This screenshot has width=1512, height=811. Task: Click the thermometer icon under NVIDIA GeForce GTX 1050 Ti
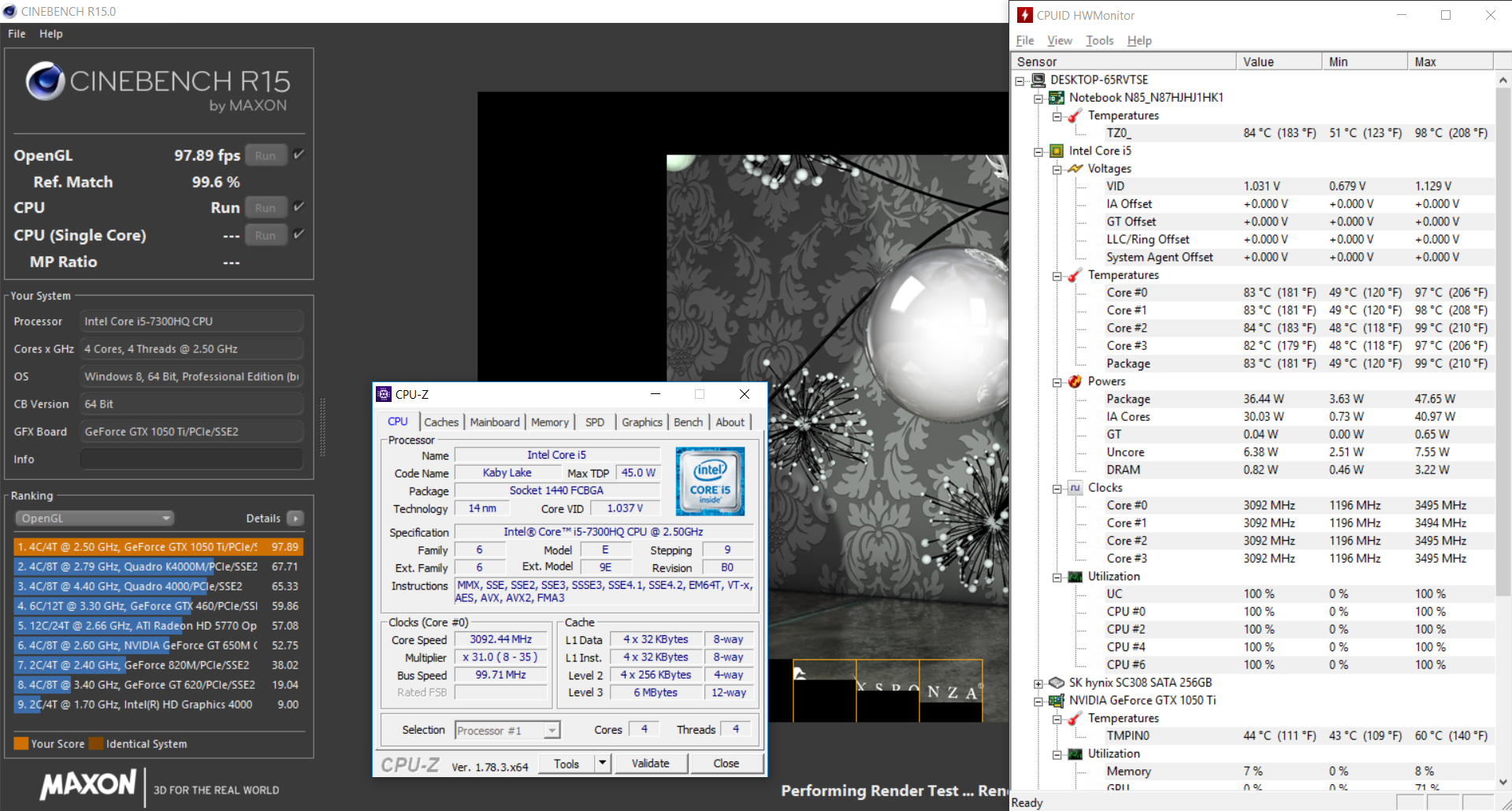[1075, 719]
